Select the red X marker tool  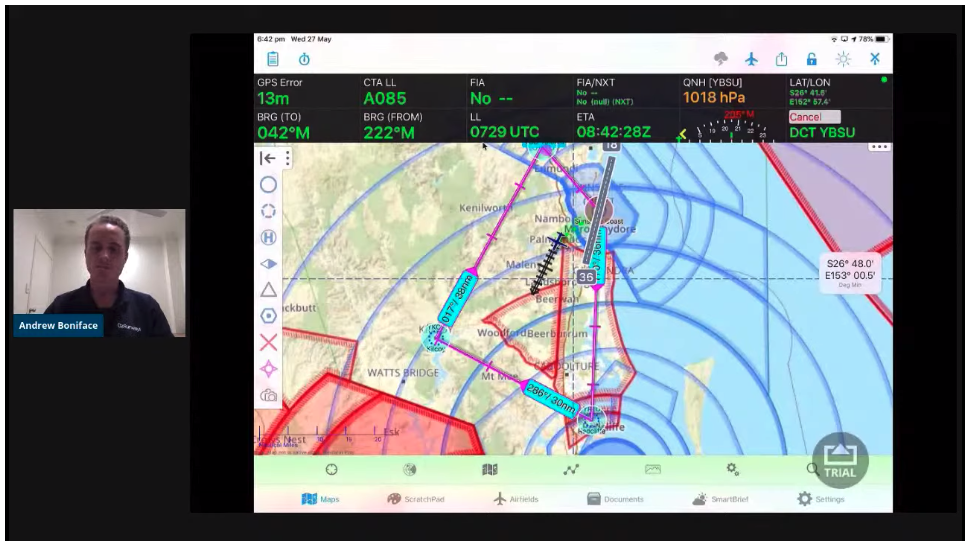pyautogui.click(x=268, y=343)
